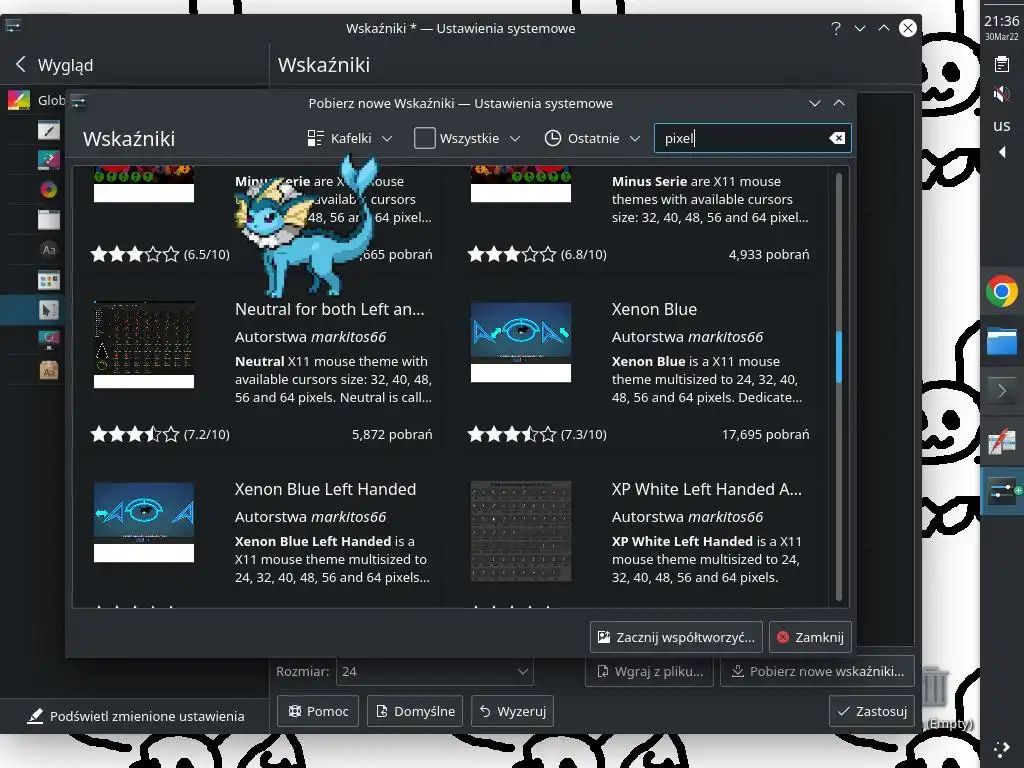
Task: Open Window Decorations icon in sidebar
Action: 48,219
